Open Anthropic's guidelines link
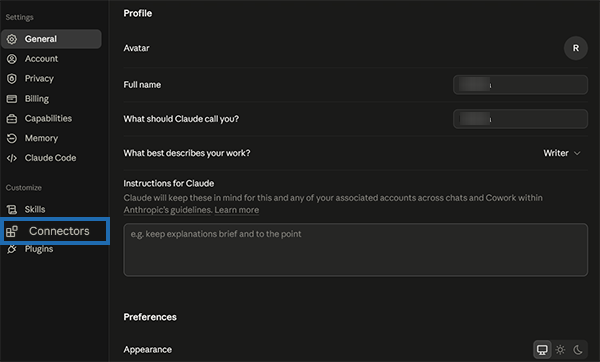 pyautogui.click(x=167, y=210)
